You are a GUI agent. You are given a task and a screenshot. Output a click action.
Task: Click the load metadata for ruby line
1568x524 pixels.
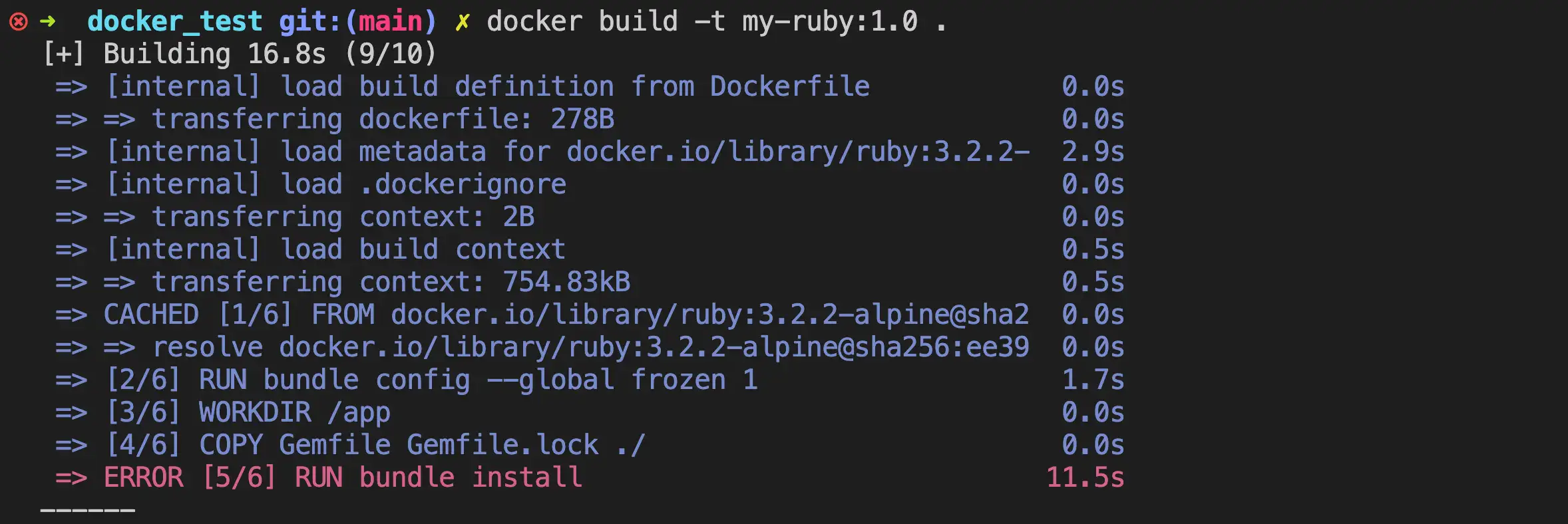(568, 152)
